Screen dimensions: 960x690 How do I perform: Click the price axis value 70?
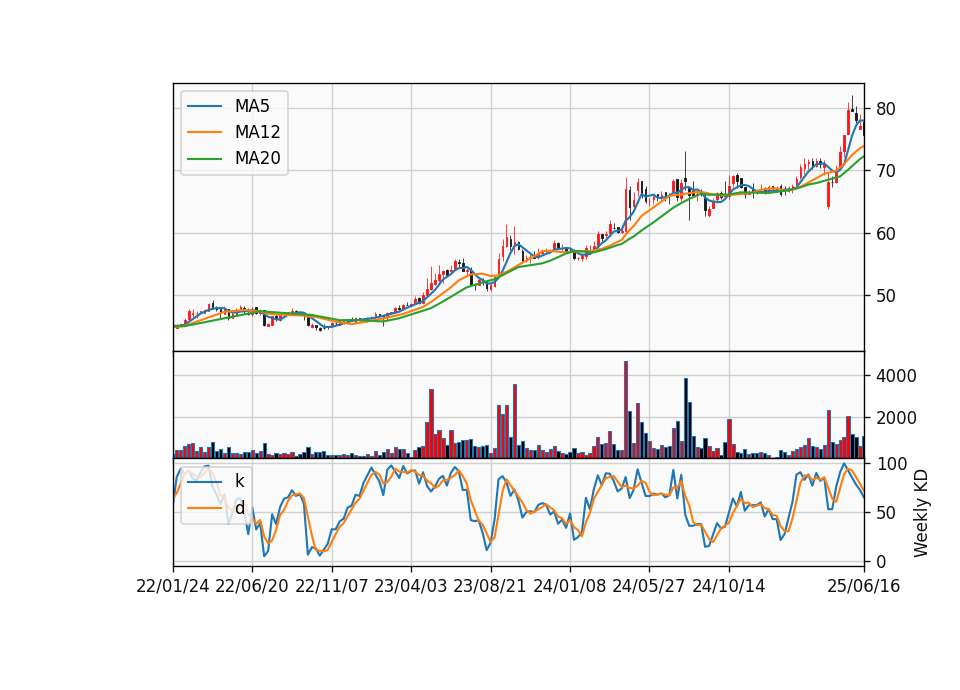coord(885,171)
